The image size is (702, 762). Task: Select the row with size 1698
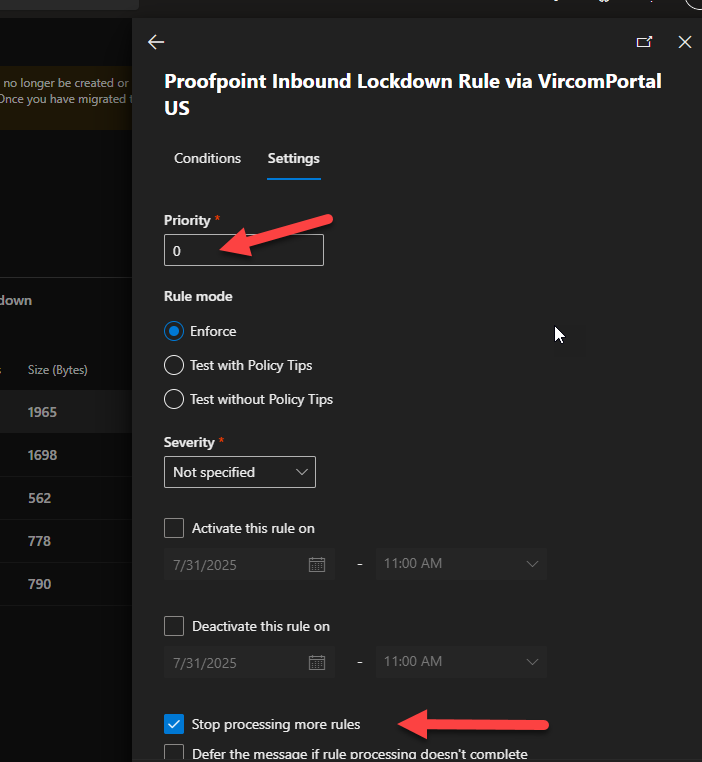(66, 455)
